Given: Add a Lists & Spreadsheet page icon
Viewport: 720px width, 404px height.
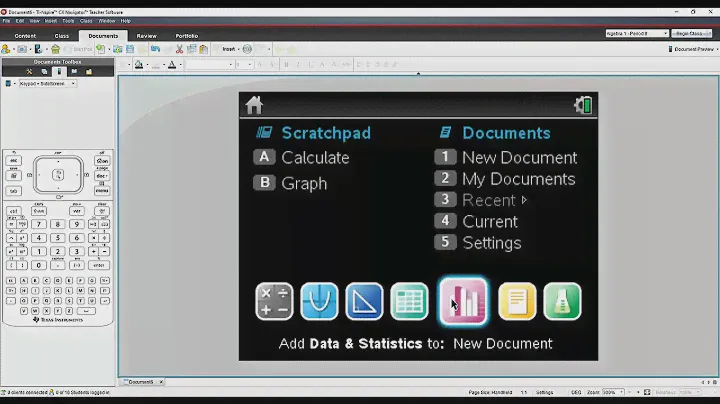Looking at the screenshot, I should click(409, 301).
